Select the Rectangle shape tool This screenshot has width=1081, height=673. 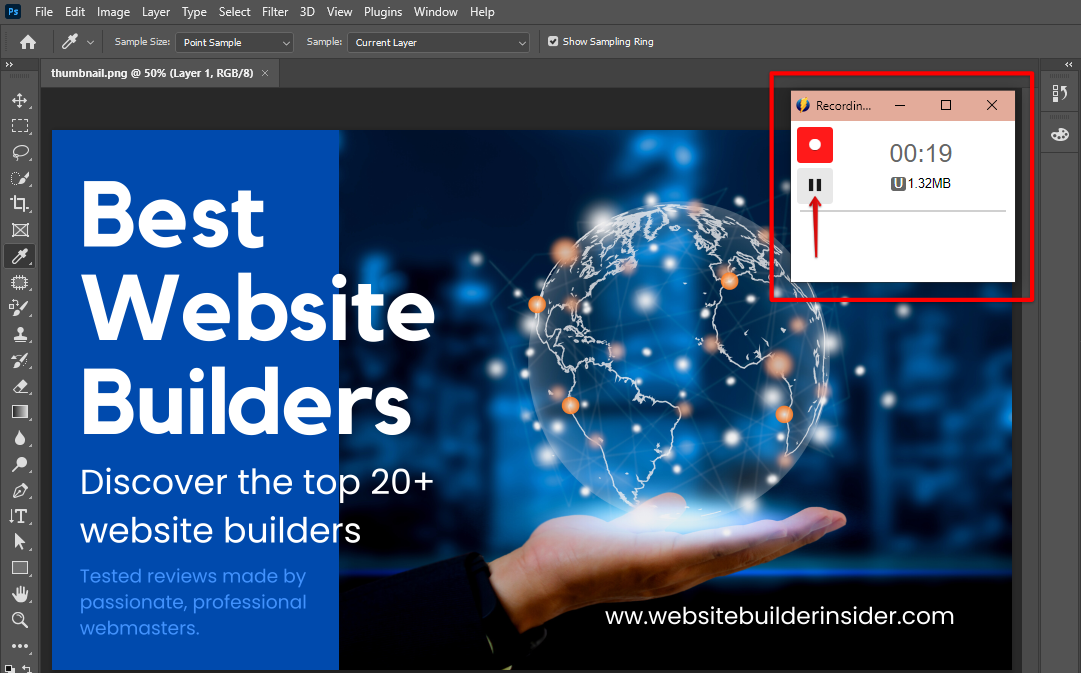(20, 568)
